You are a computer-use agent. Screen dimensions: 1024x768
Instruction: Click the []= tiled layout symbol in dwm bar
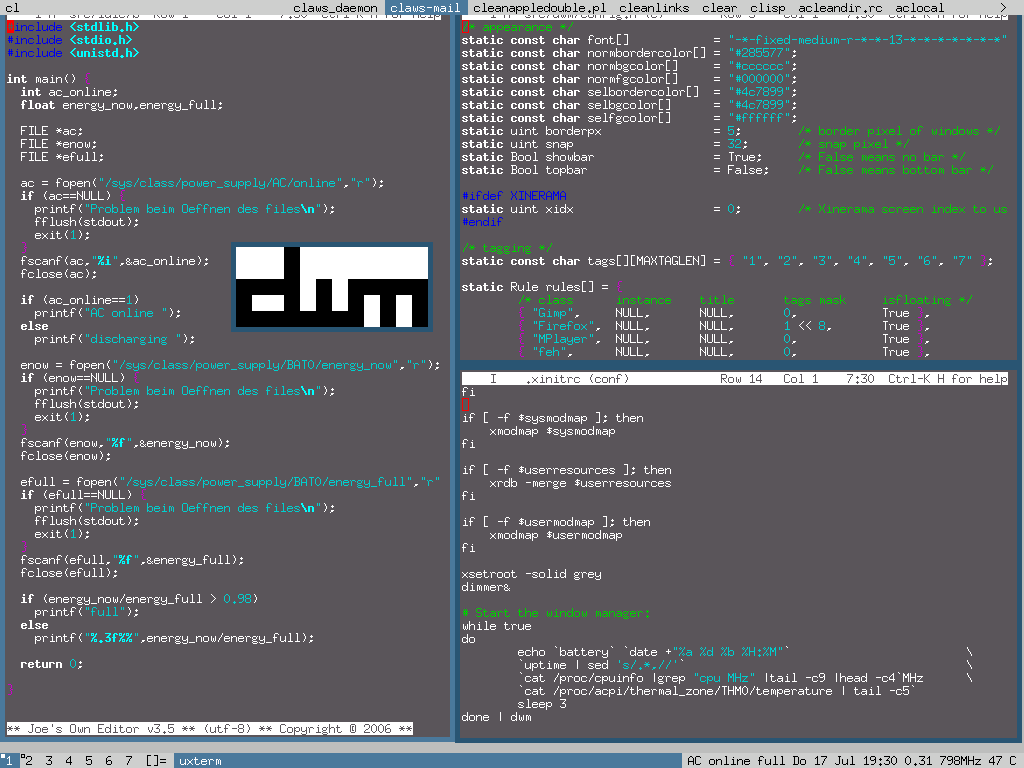(156, 759)
